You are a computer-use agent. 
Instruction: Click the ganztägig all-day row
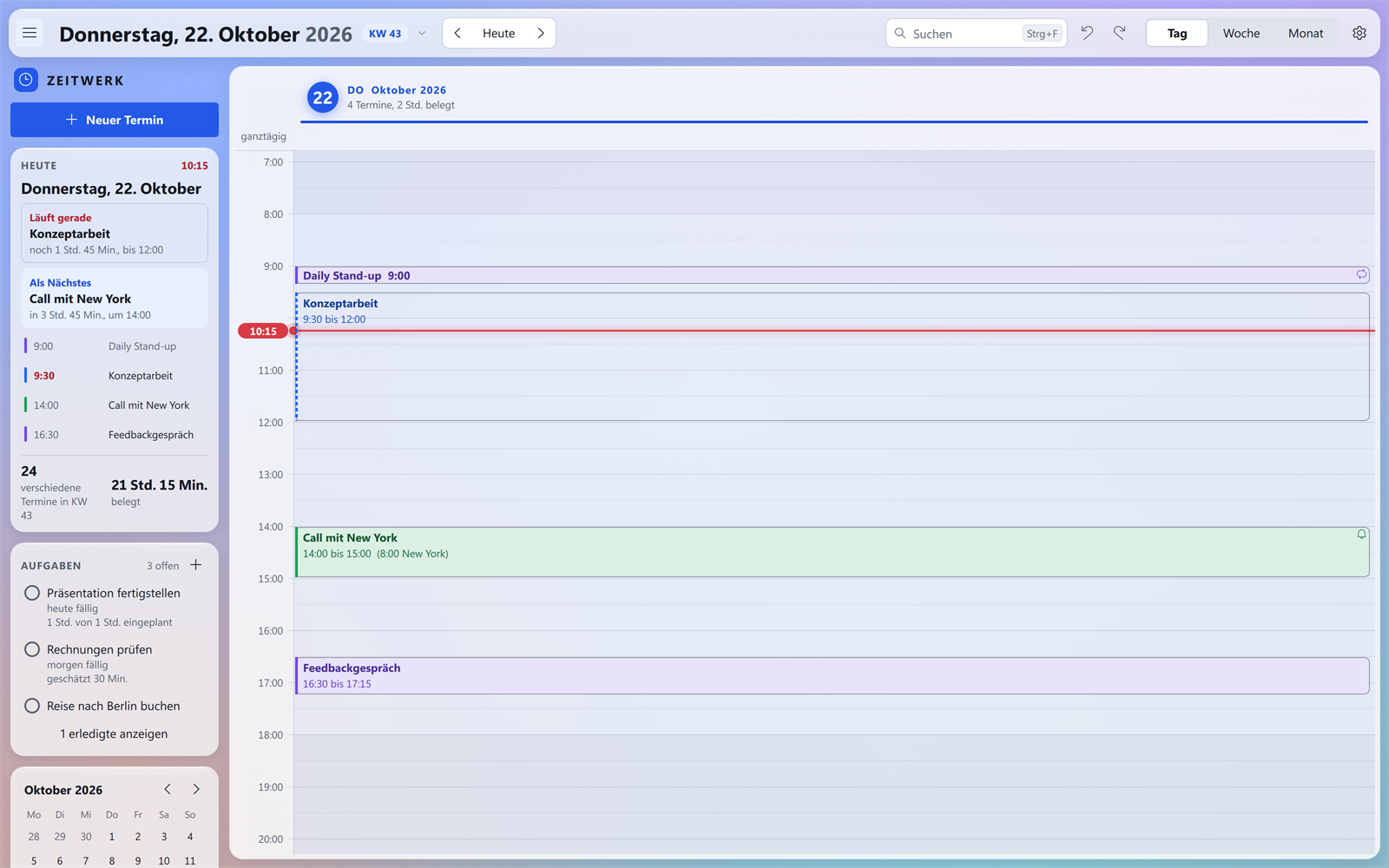pyautogui.click(x=834, y=136)
